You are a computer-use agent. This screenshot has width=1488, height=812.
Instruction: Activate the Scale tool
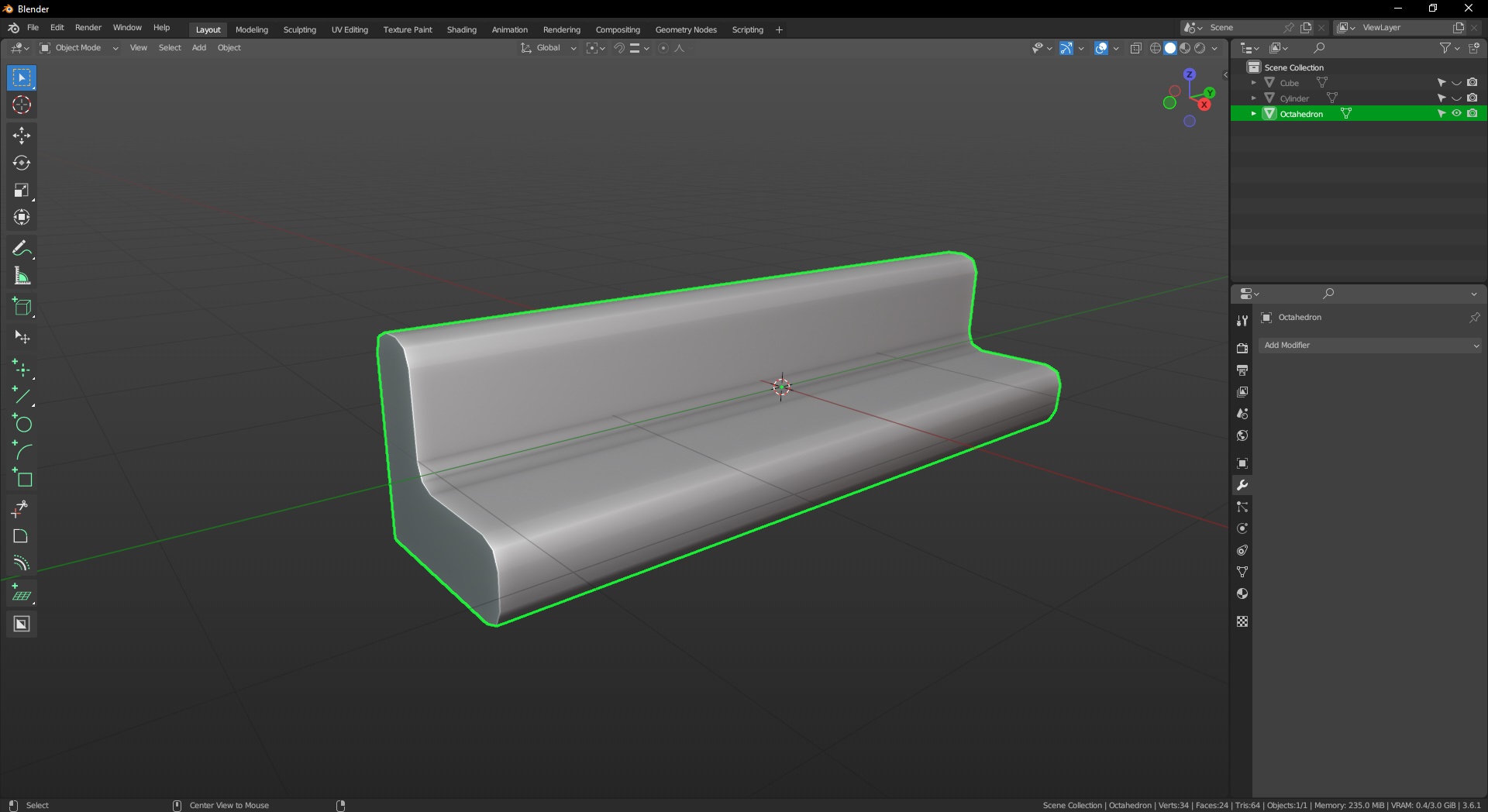coord(22,191)
